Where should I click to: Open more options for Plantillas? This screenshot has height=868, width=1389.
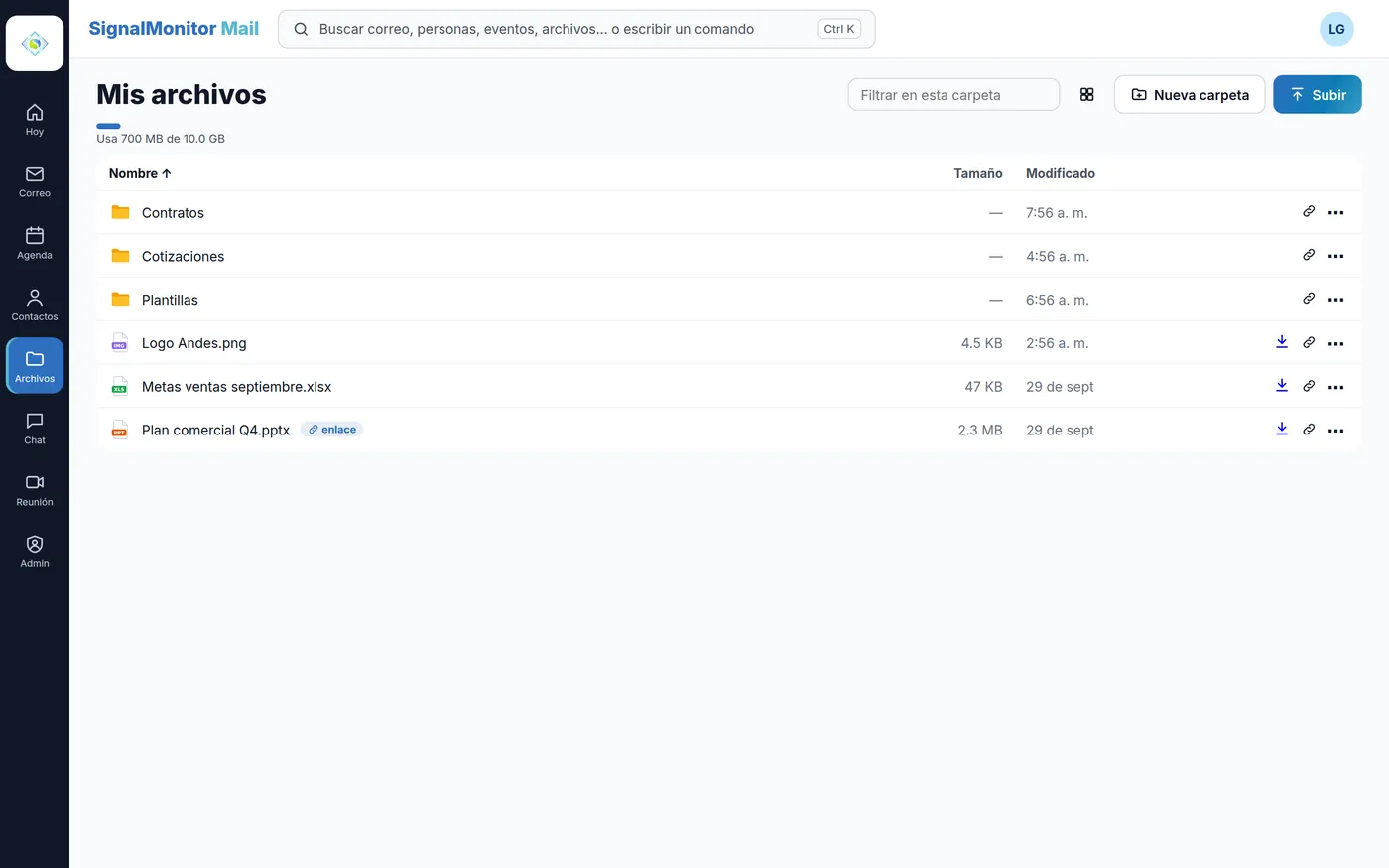click(1336, 301)
